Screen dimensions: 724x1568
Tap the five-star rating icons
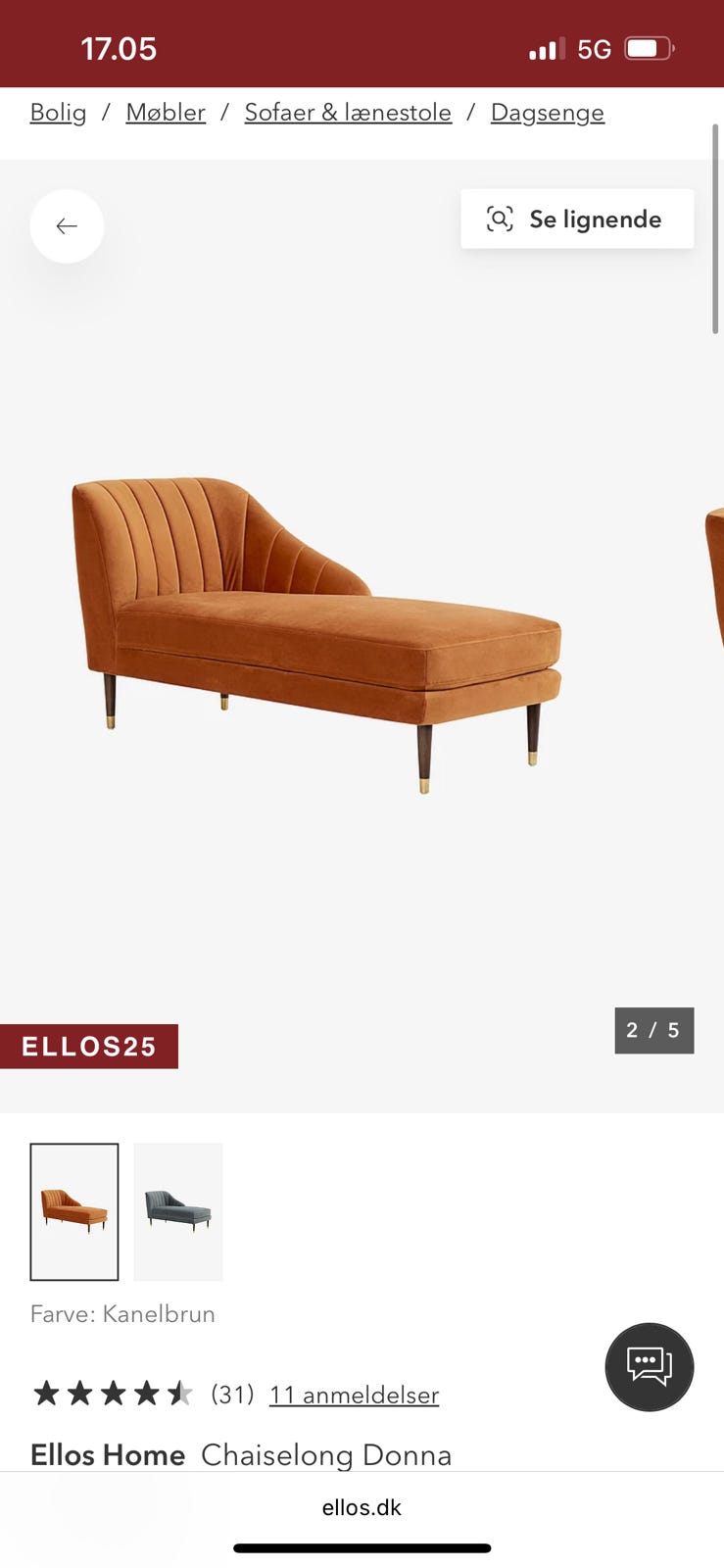tap(113, 1394)
